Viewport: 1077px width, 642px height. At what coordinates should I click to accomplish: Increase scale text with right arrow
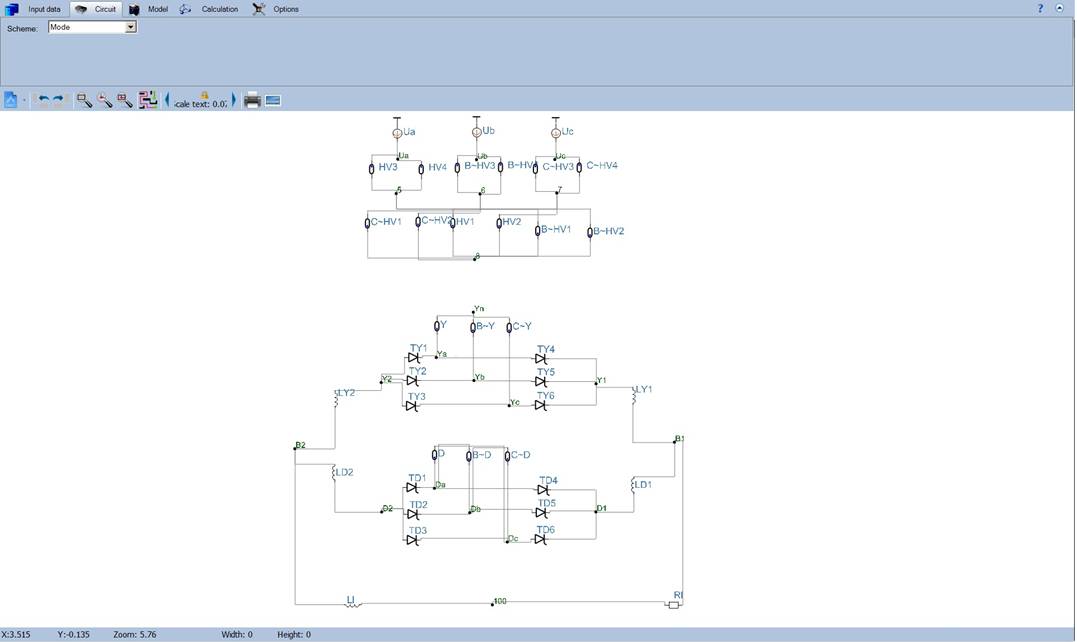[234, 100]
